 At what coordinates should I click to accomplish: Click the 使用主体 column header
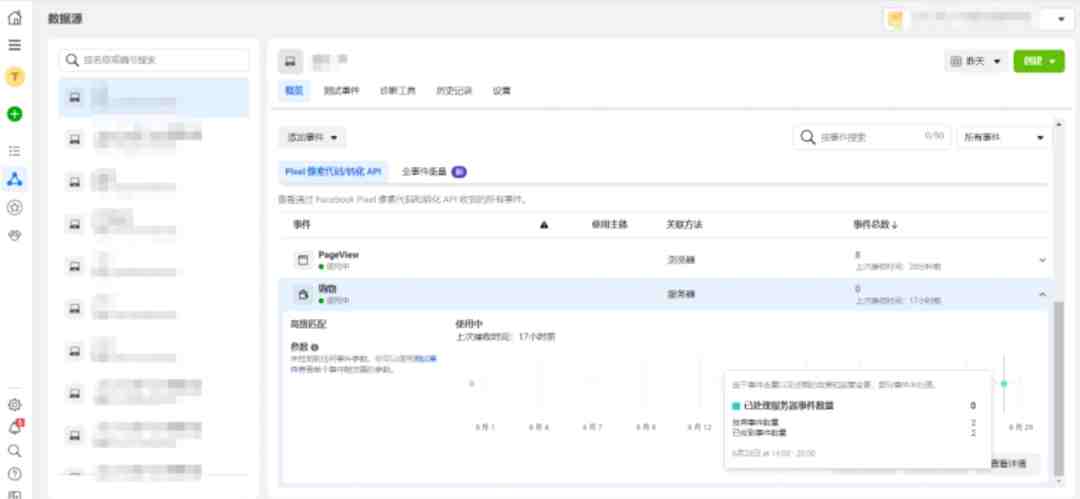point(609,225)
